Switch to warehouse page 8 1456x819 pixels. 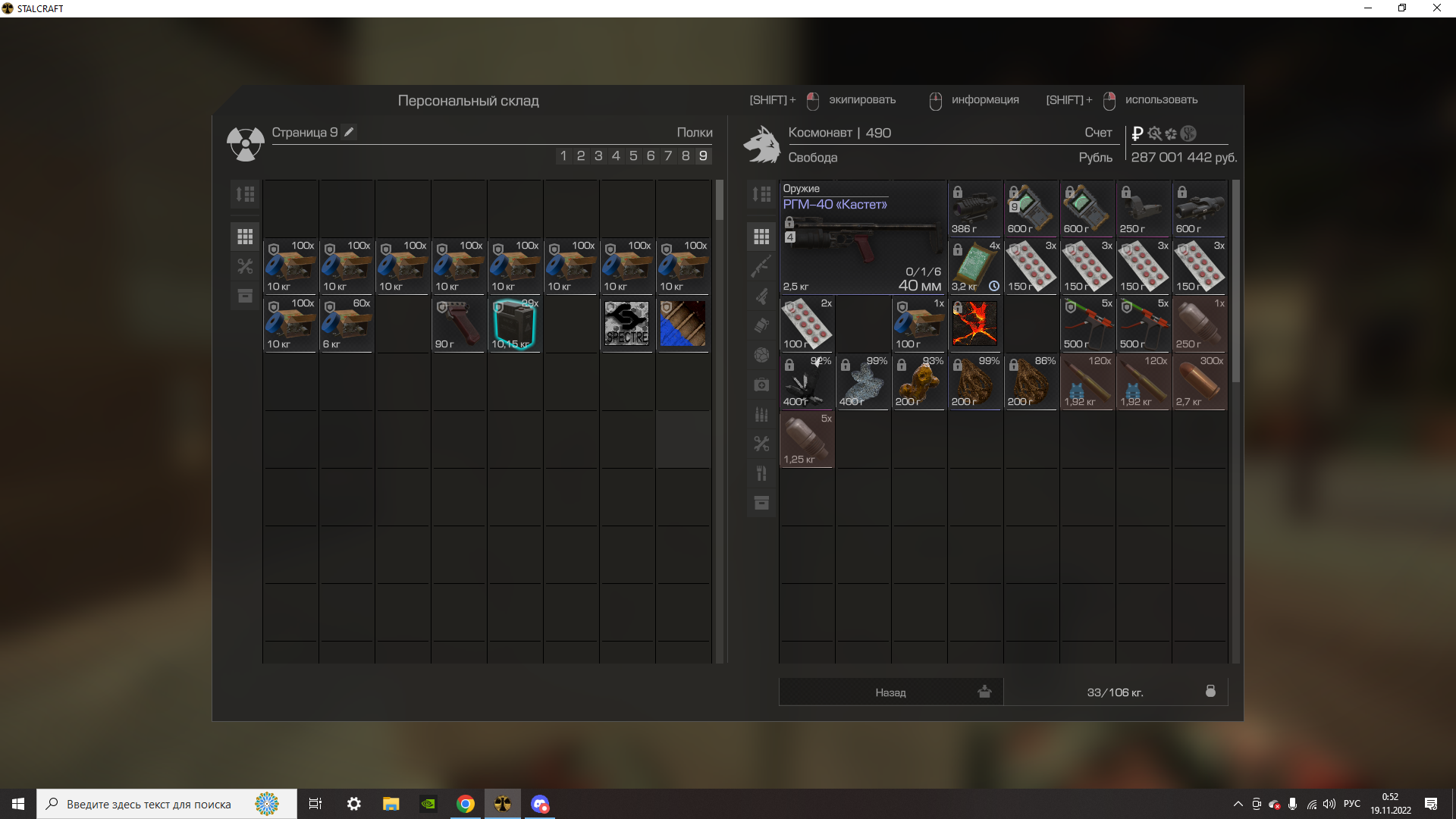point(686,155)
